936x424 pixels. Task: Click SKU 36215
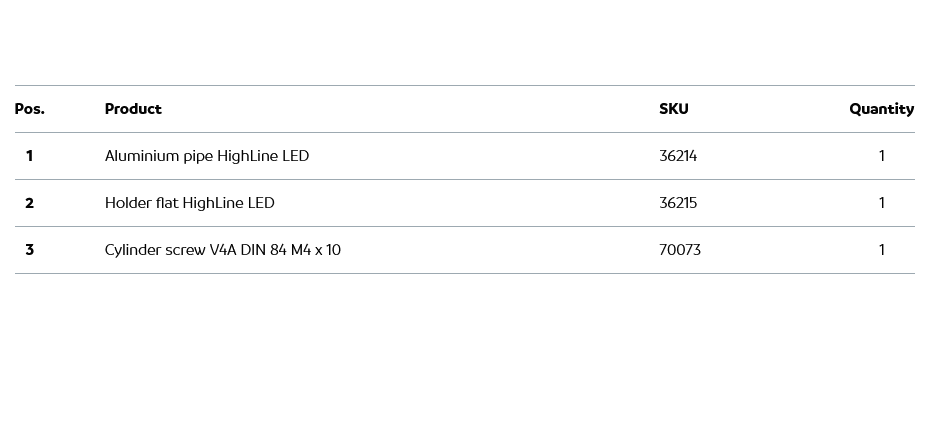point(678,203)
